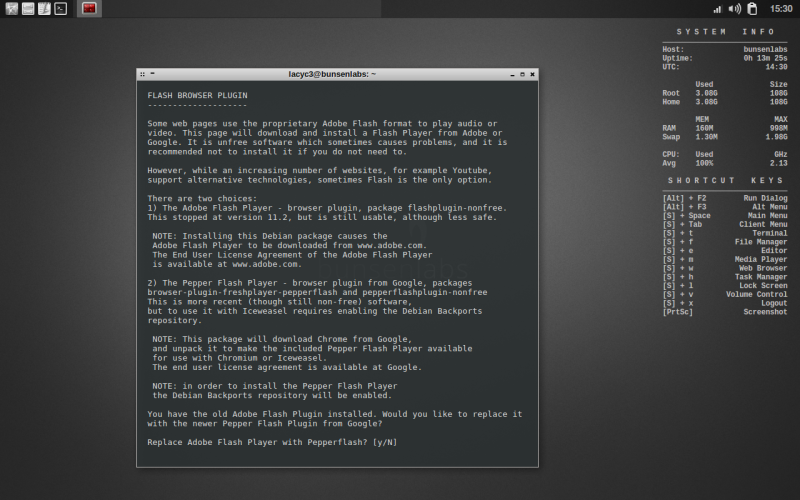Click the 2.13 GHz value
This screenshot has width=800, height=500.
[778, 163]
